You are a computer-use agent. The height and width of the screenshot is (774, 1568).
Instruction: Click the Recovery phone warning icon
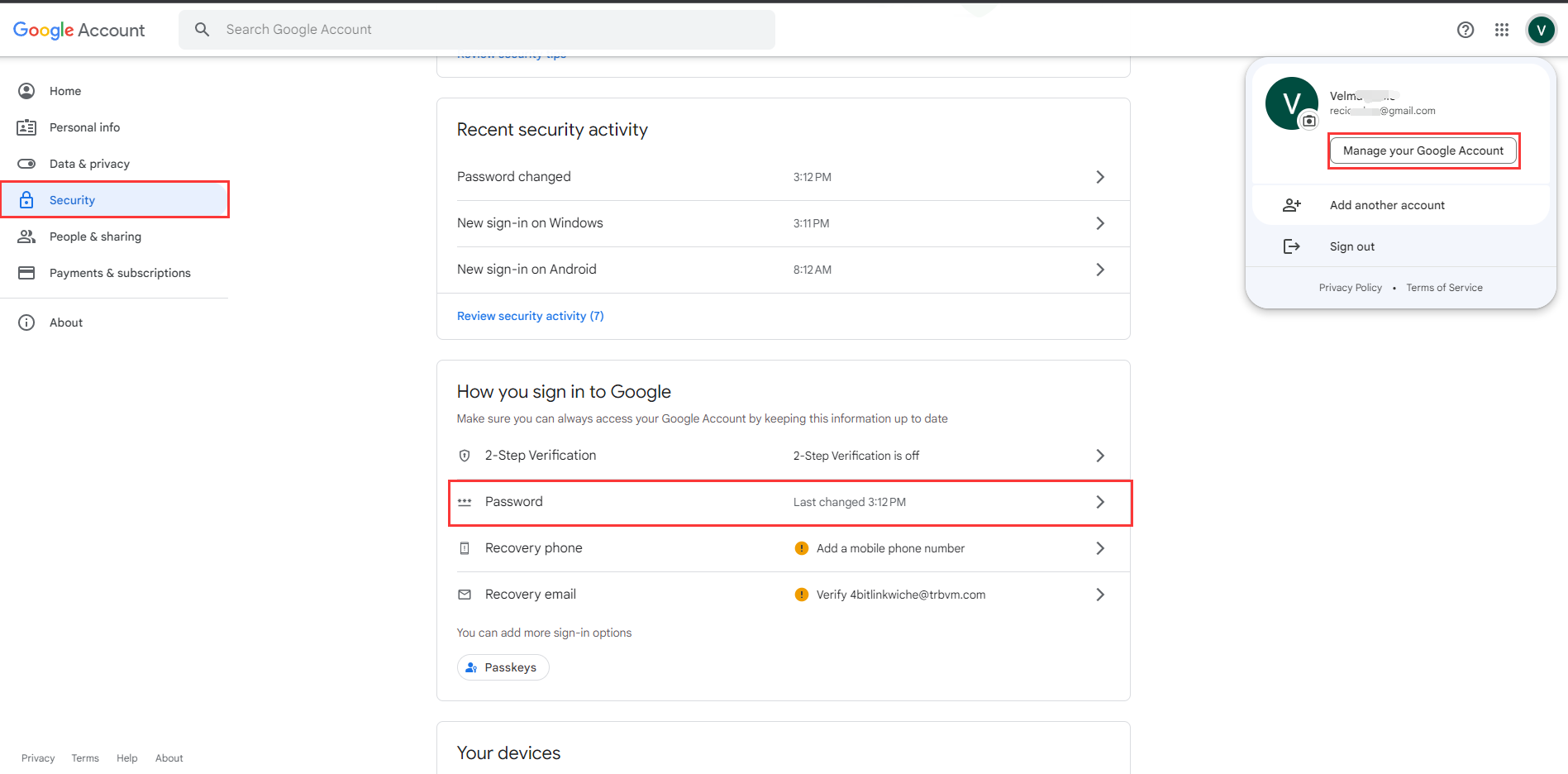[801, 548]
